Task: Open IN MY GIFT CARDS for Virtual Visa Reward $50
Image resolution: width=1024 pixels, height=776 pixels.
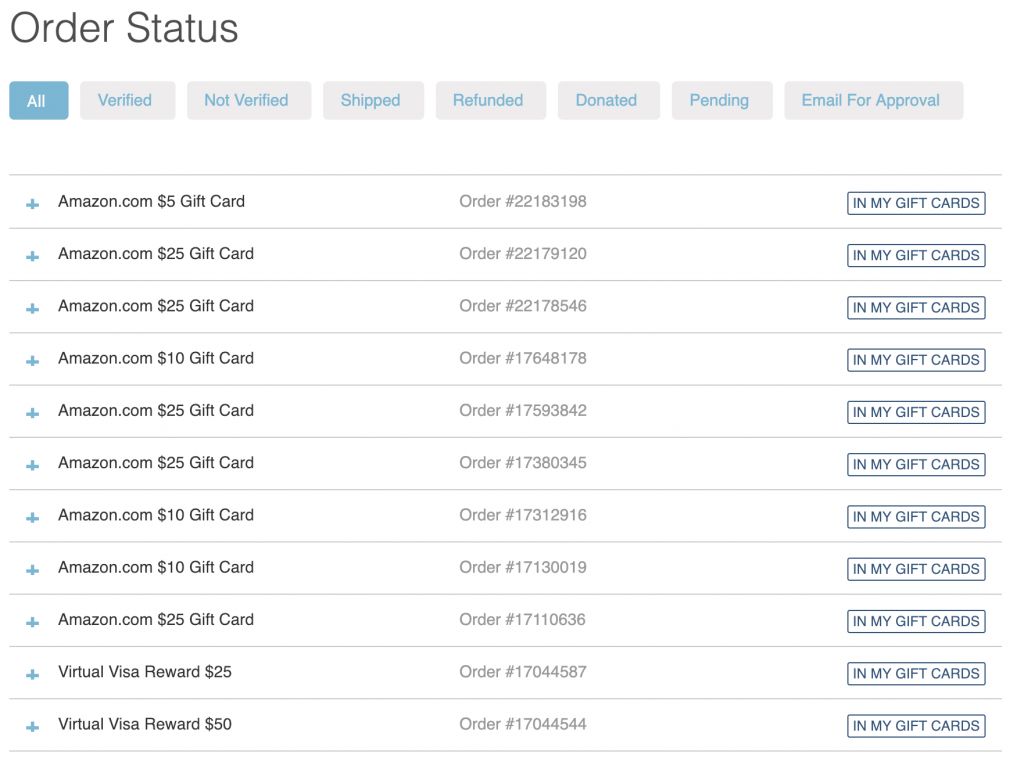Action: (x=915, y=725)
